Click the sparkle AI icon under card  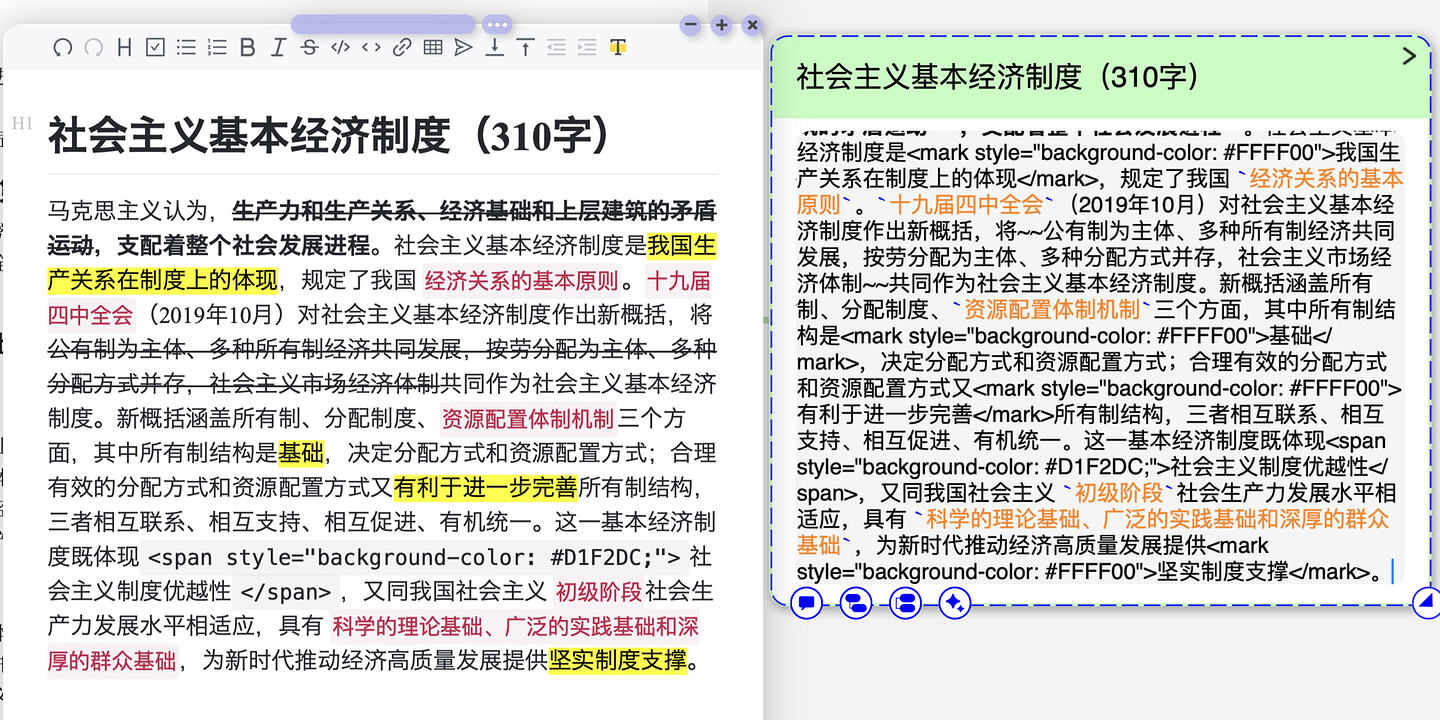(954, 602)
